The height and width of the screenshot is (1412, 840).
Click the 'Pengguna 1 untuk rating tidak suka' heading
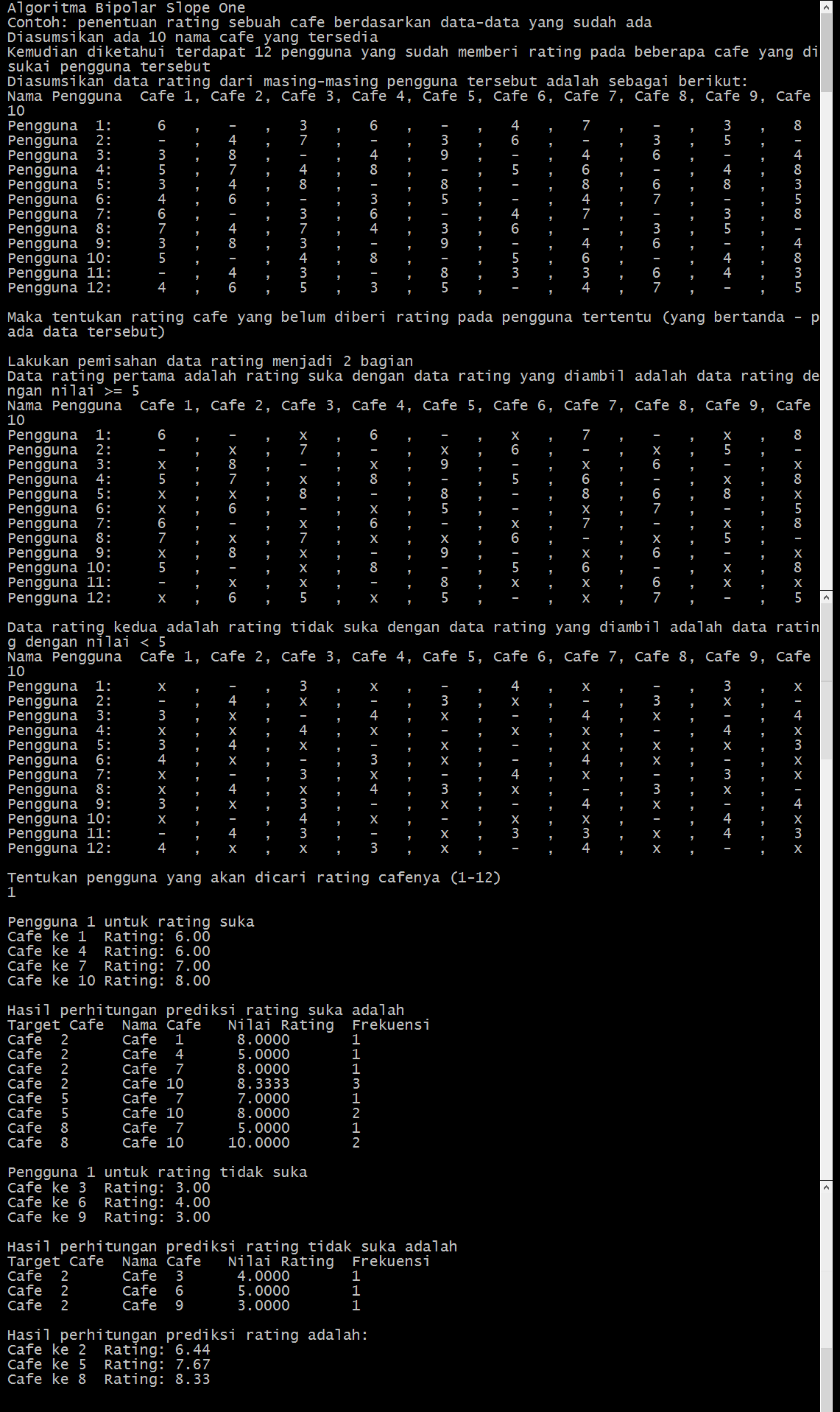pos(157,1172)
